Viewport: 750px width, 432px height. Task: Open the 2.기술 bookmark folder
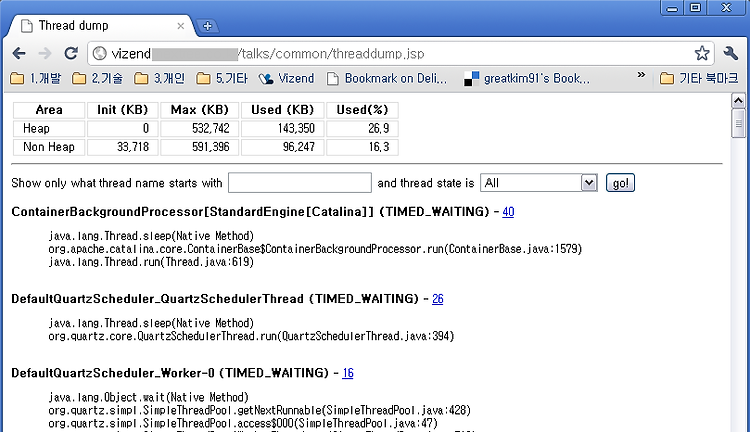pos(98,78)
